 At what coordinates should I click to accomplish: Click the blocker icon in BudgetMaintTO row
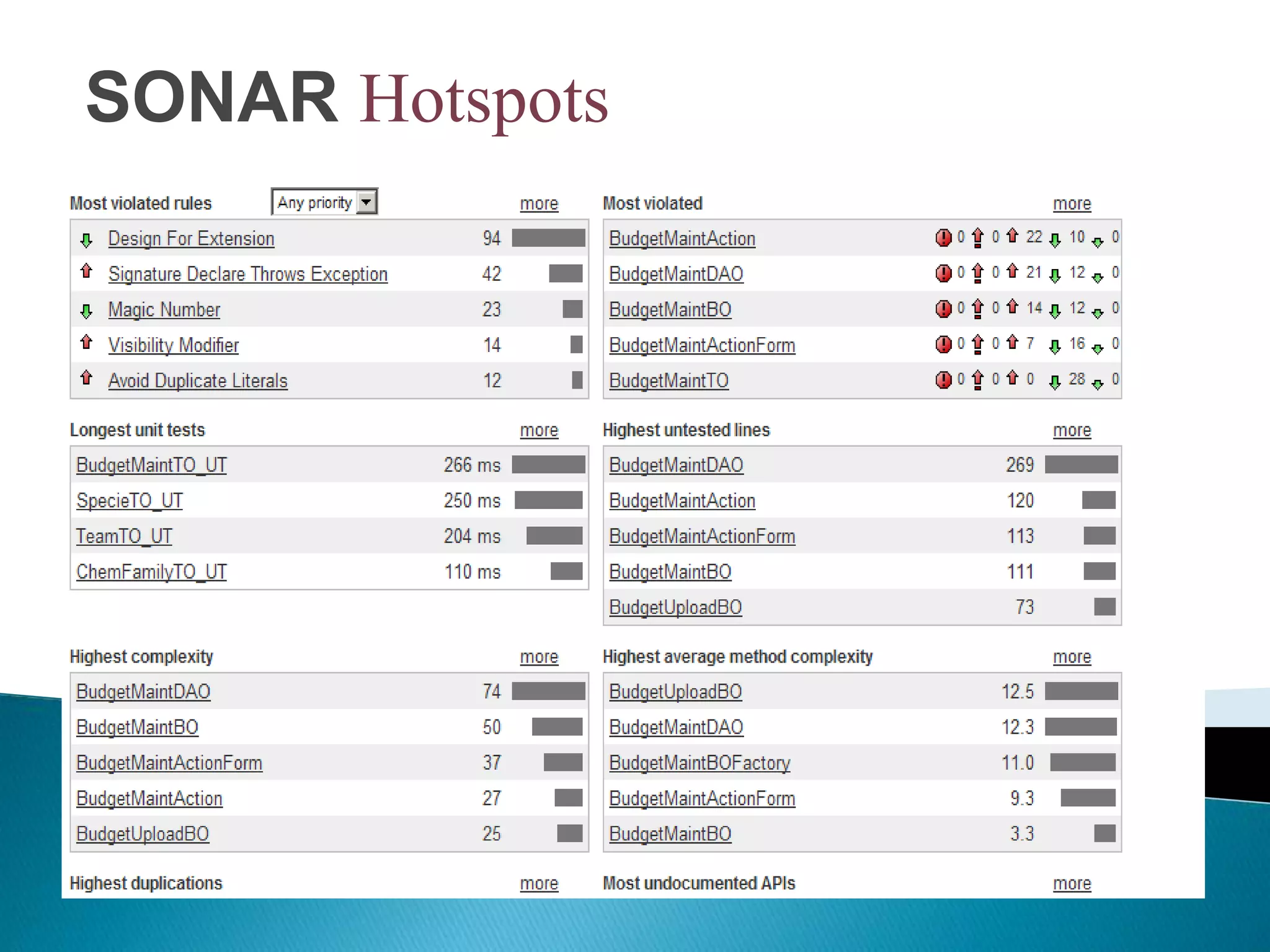pyautogui.click(x=943, y=379)
